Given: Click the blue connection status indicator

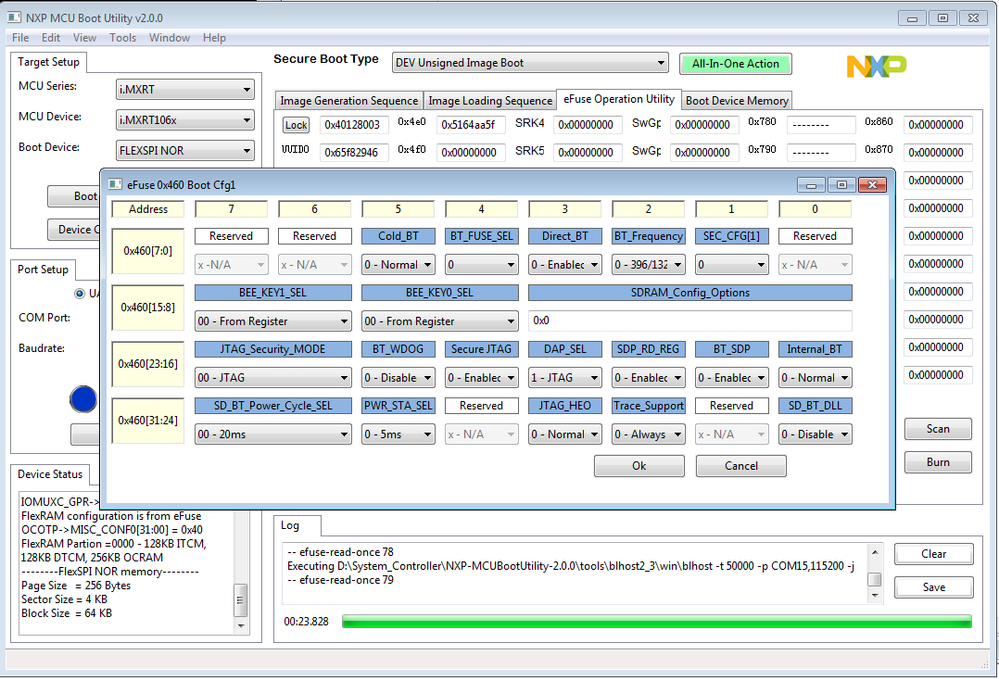Looking at the screenshot, I should pyautogui.click(x=83, y=399).
